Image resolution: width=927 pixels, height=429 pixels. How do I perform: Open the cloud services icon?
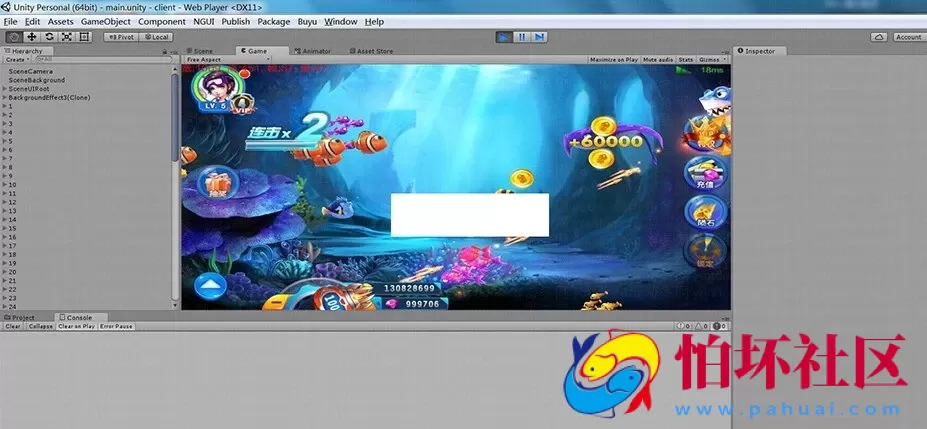pyautogui.click(x=879, y=37)
